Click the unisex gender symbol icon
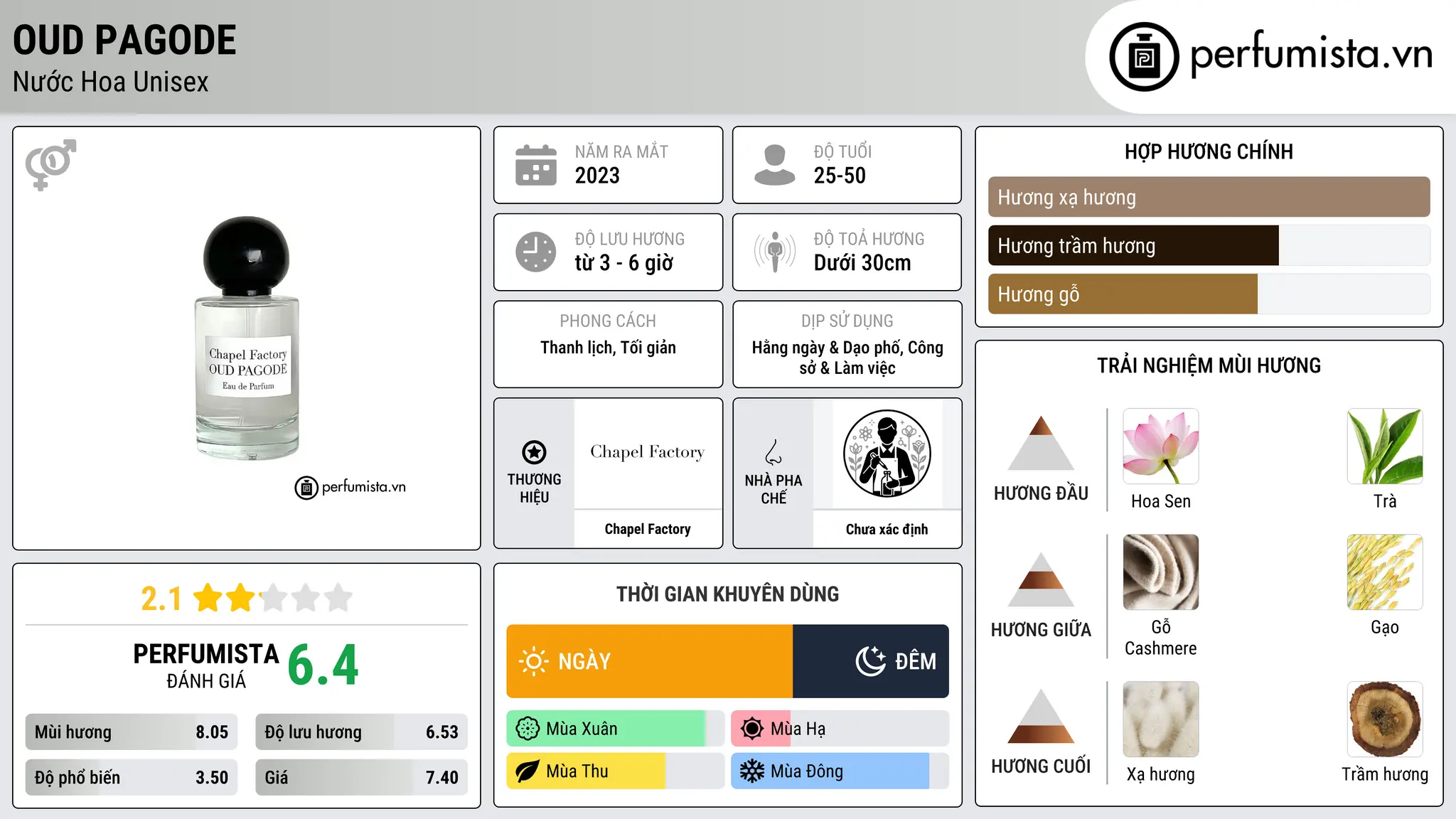 pyautogui.click(x=50, y=164)
